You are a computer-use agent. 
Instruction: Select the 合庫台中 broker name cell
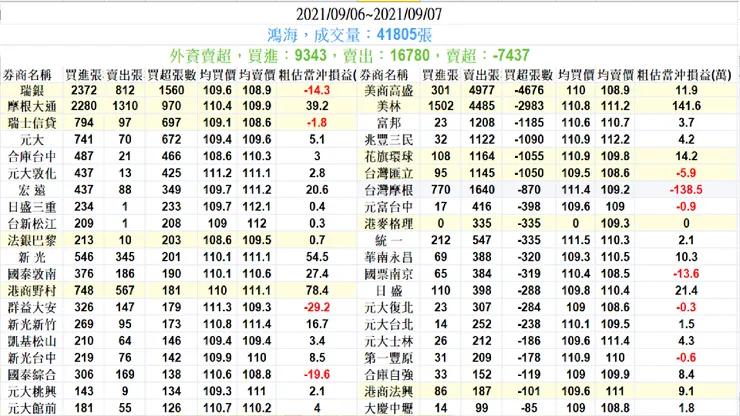[x=32, y=156]
